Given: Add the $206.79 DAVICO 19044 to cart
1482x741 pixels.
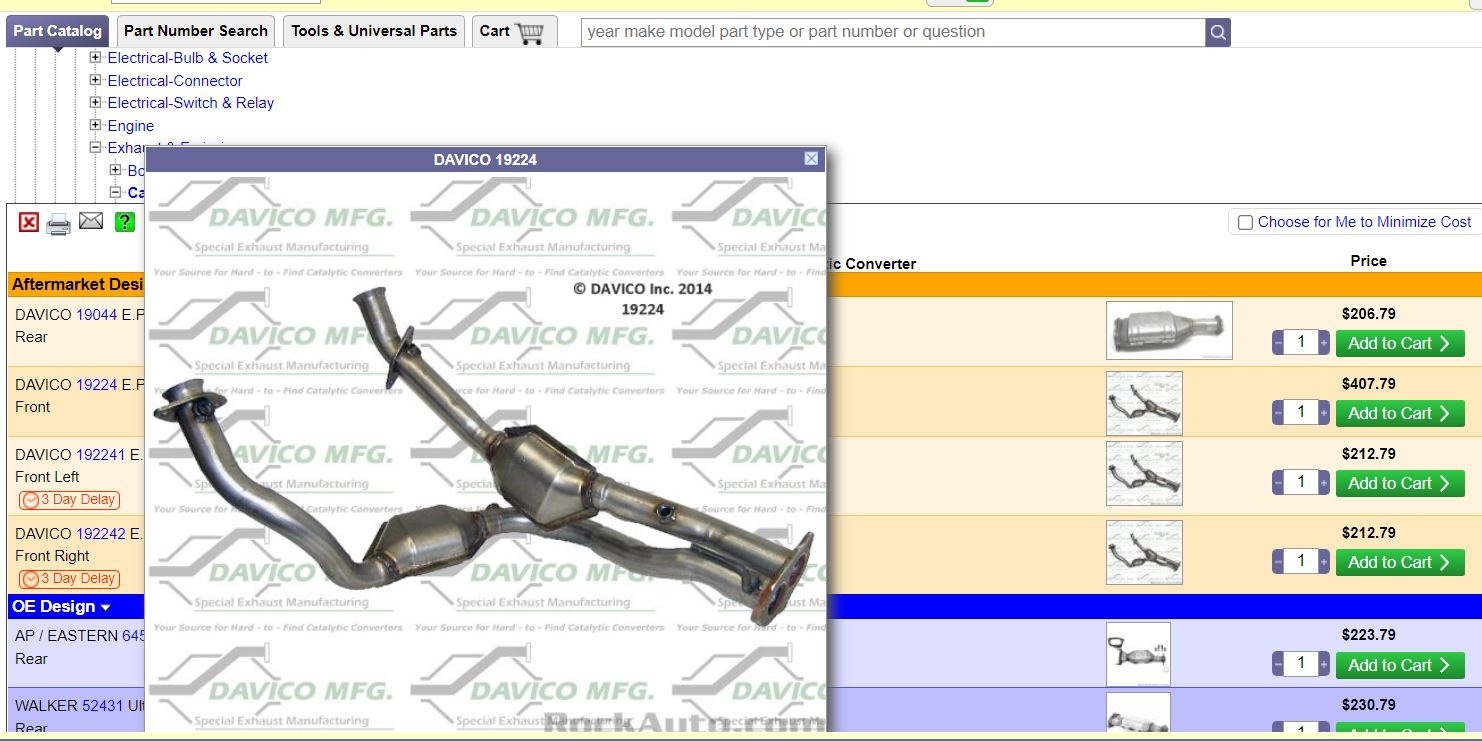Looking at the screenshot, I should 1400,343.
